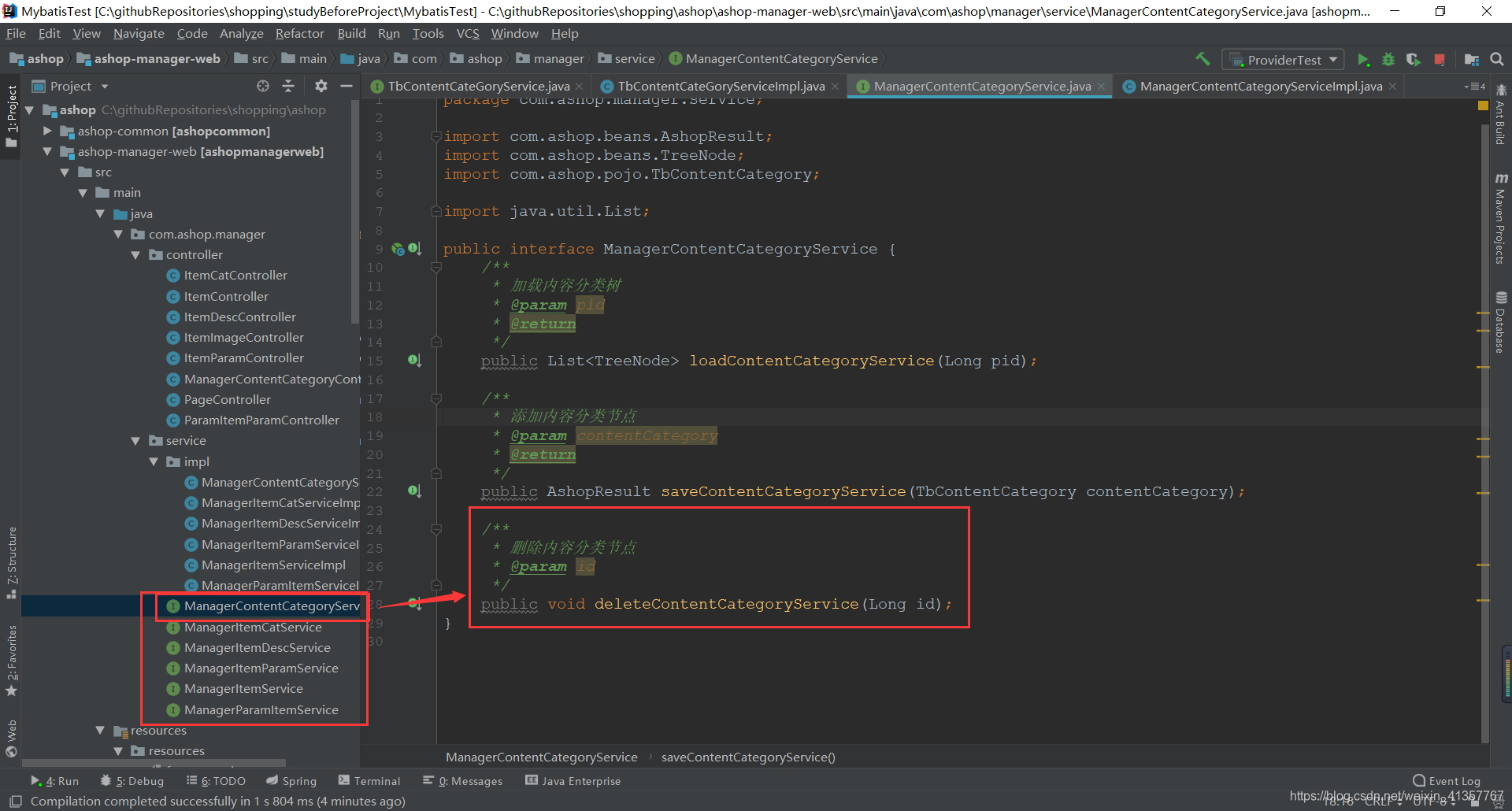Switch to TbContentCateGoryServiceImpl.java tab

pos(721,86)
